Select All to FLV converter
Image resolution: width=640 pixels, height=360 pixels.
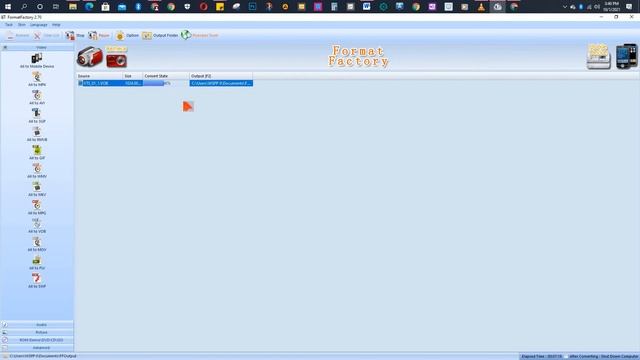[x=37, y=262]
